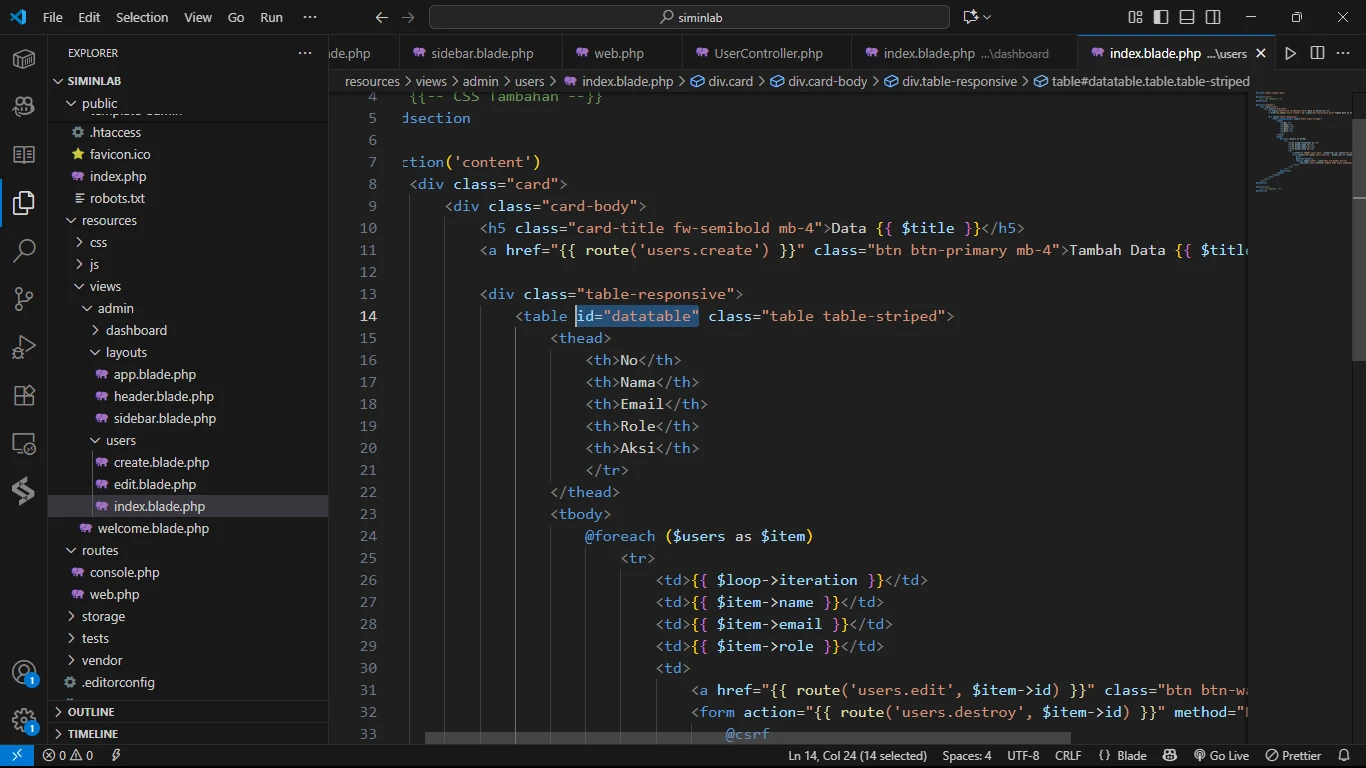1366x768 pixels.
Task: Collapse the layouts folder
Action: click(126, 352)
